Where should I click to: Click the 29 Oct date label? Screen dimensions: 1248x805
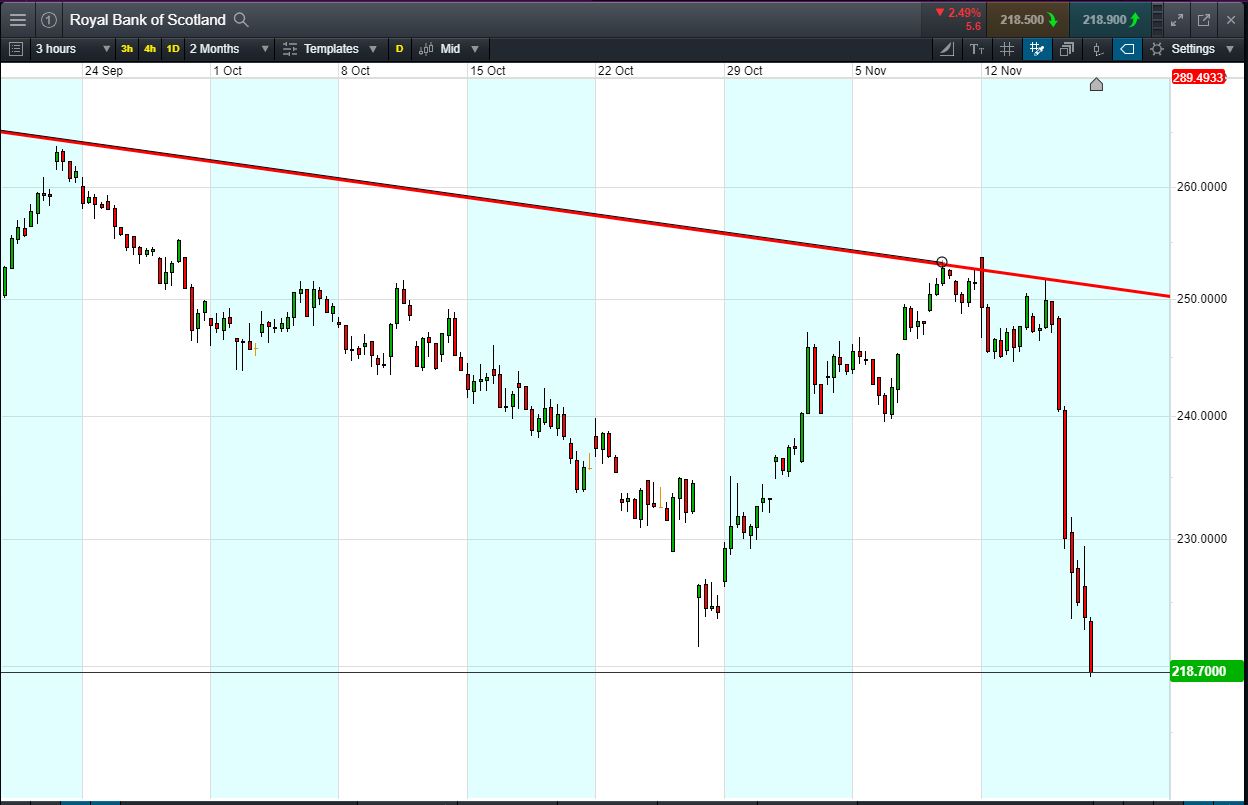pos(744,71)
